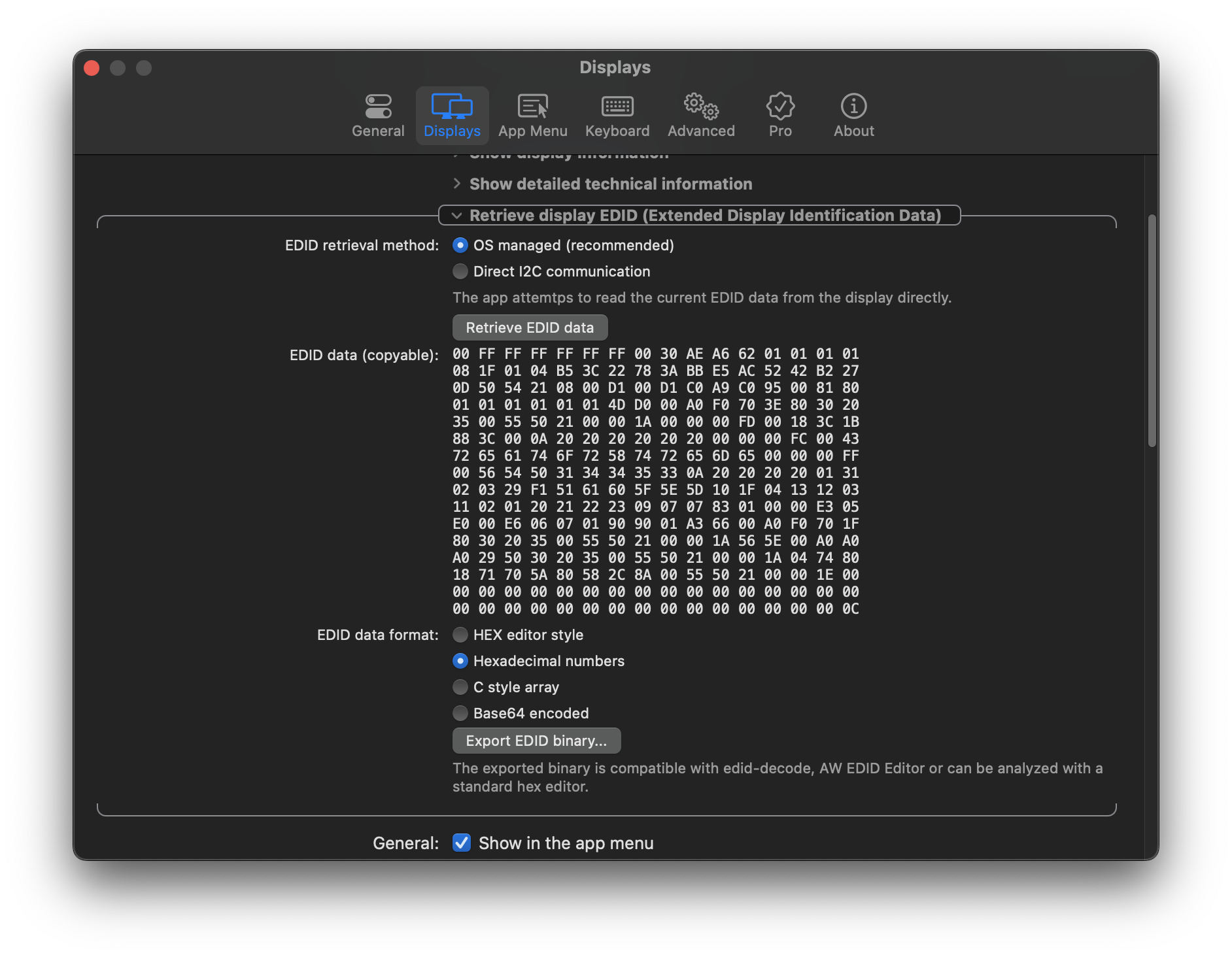Select OS managed retrieval method

pyautogui.click(x=460, y=245)
